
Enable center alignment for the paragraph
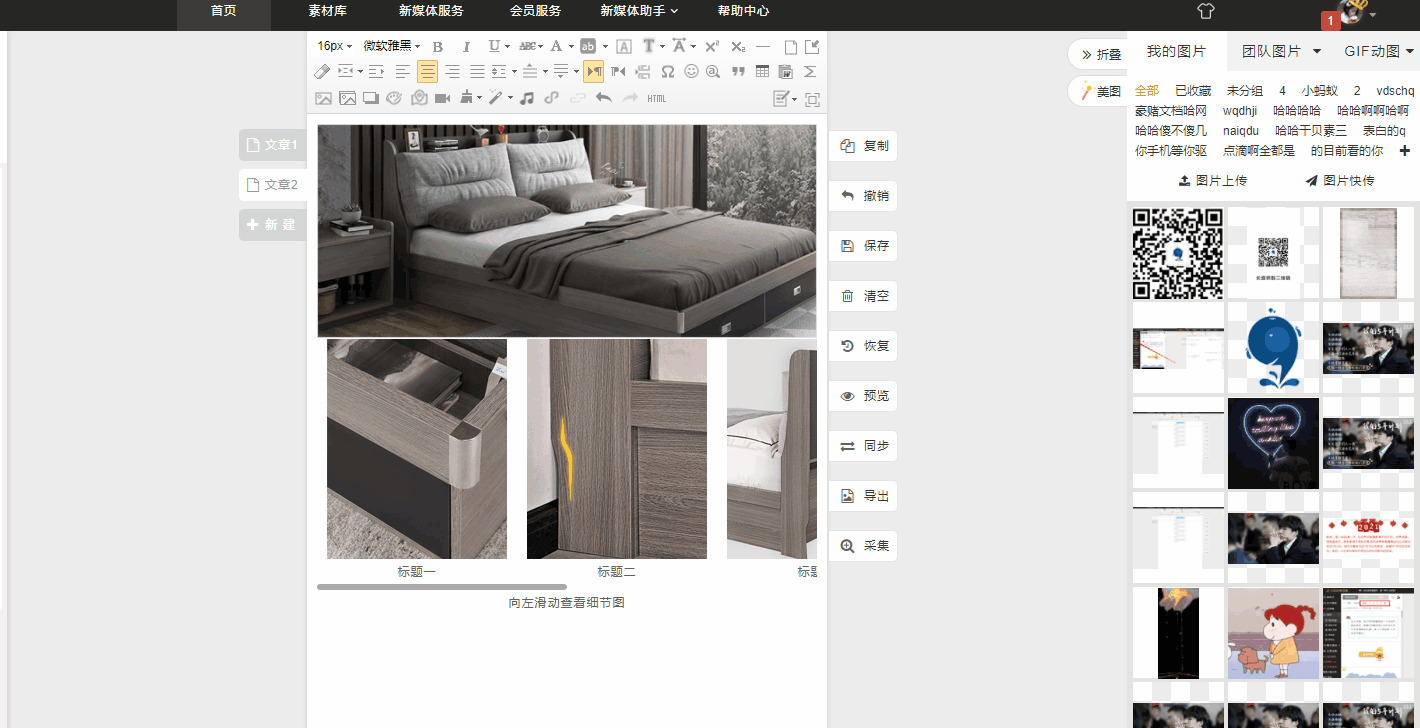pyautogui.click(x=427, y=72)
